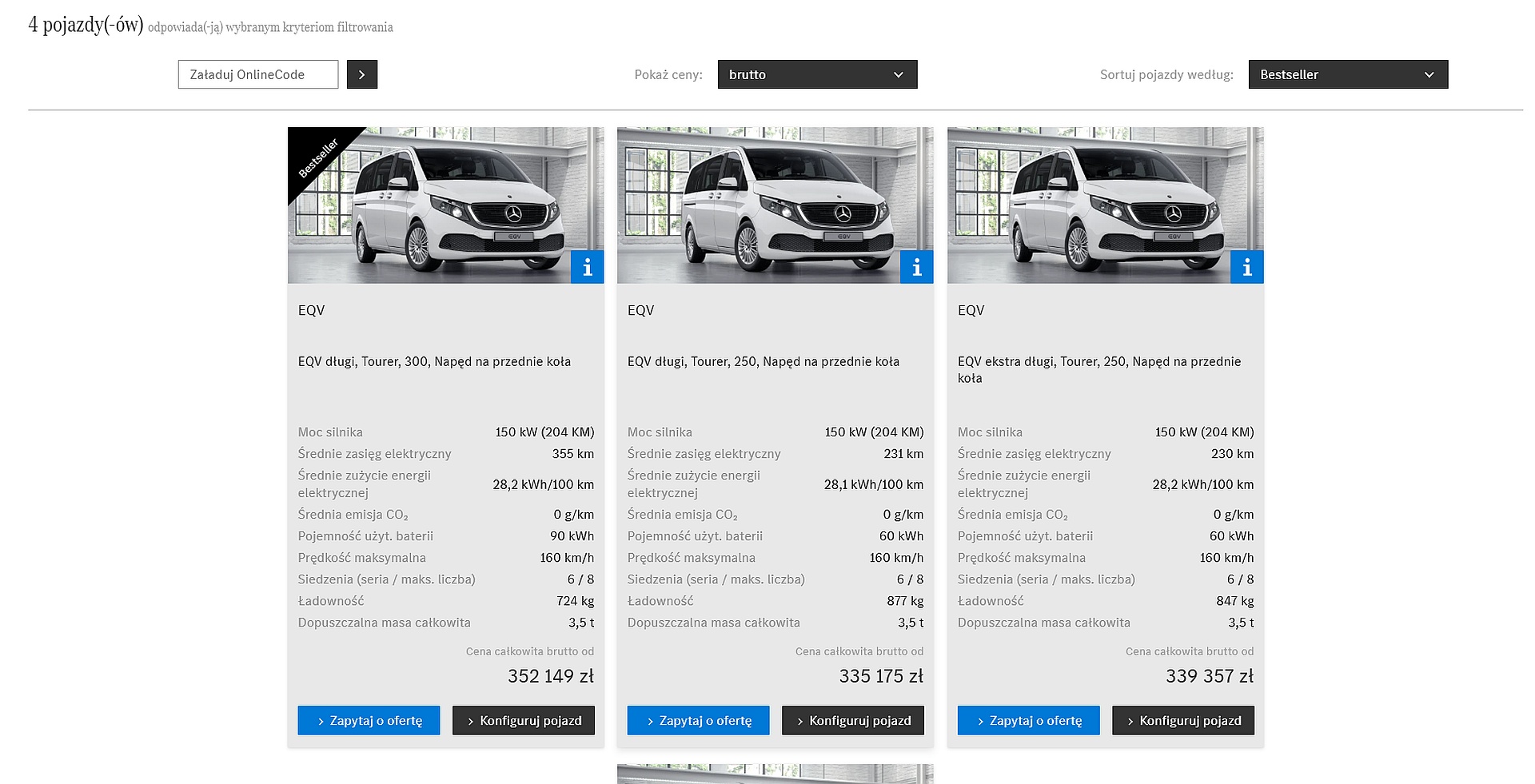Click 'Zapytaj o ofertę' for EQV ekstra długi
The image size is (1535, 784).
point(1028,720)
